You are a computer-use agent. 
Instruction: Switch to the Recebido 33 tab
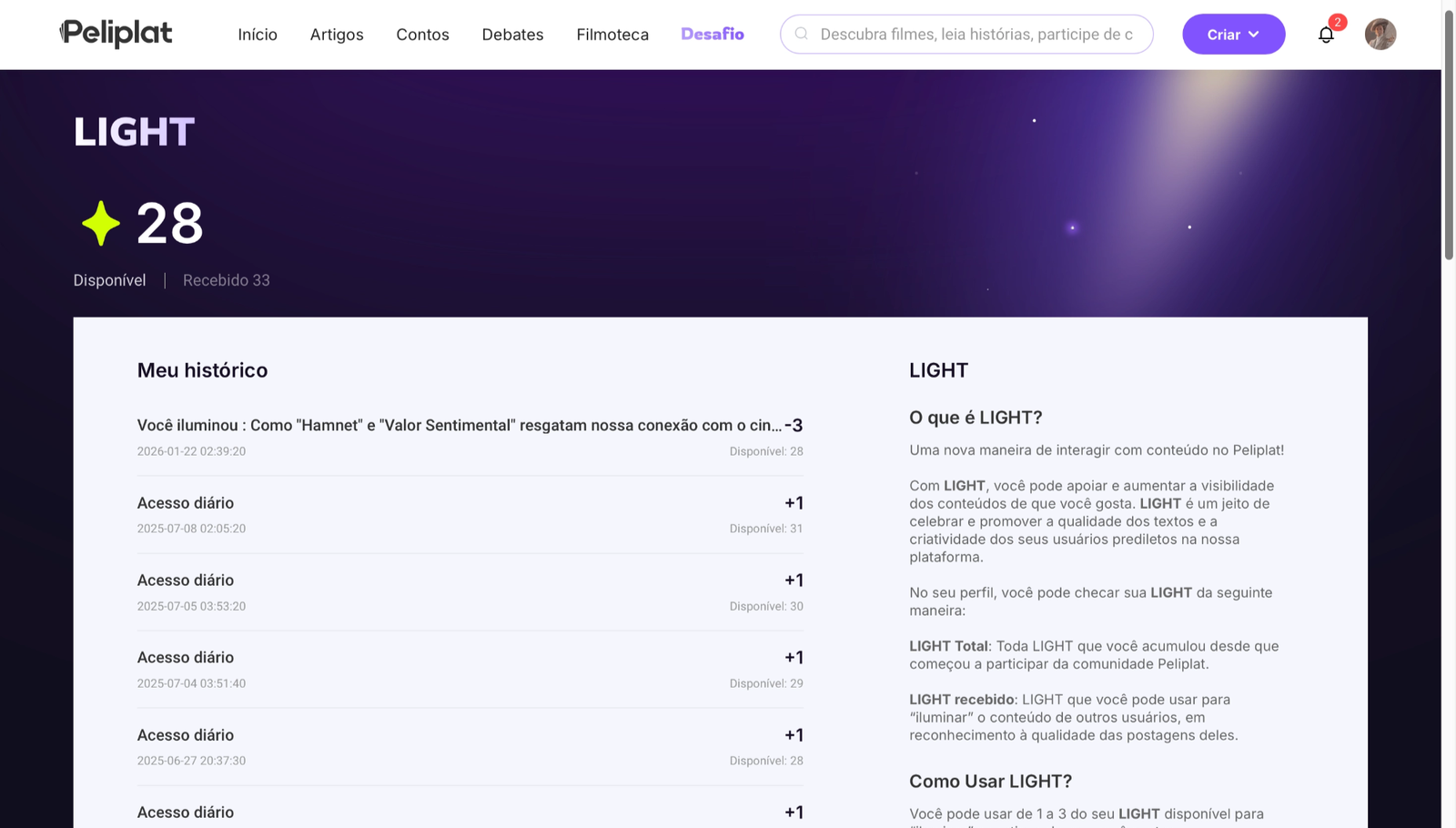[x=227, y=280]
